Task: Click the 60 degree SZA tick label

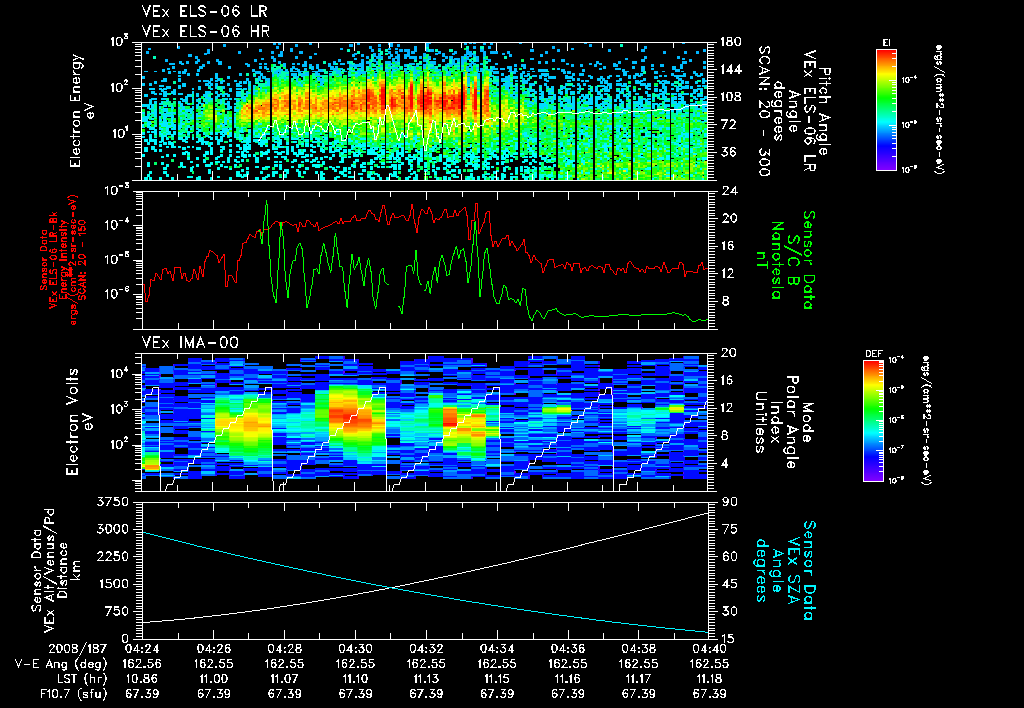Action: (x=729, y=556)
